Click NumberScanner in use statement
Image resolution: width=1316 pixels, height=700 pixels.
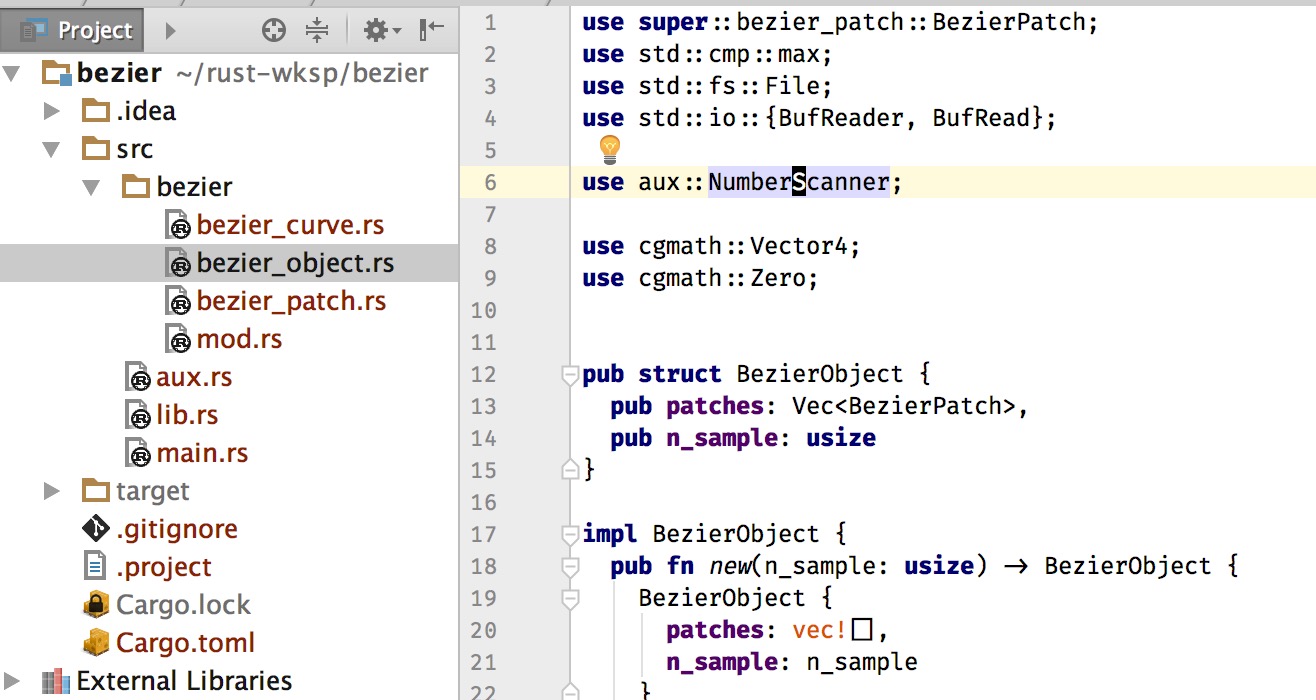(x=799, y=182)
